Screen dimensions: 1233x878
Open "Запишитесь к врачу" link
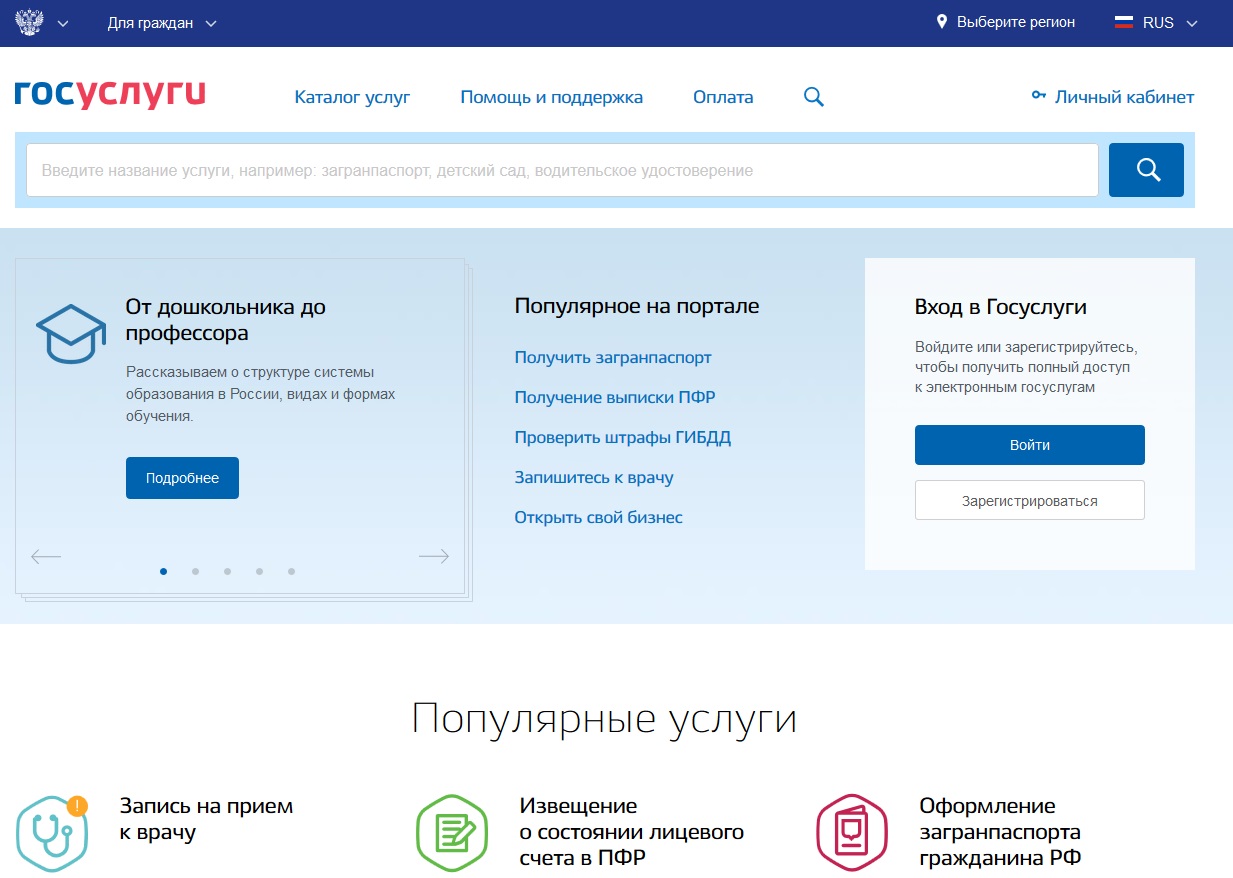coord(594,477)
